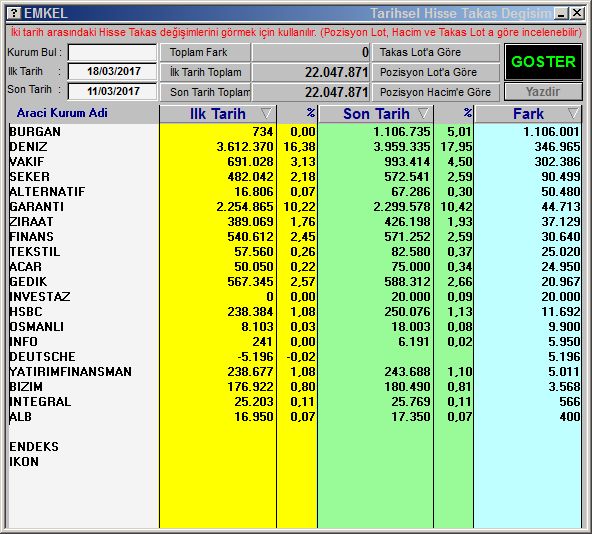Select the YATIRIMFINANSMAN row name
592x534 pixels.
pyautogui.click(x=71, y=372)
